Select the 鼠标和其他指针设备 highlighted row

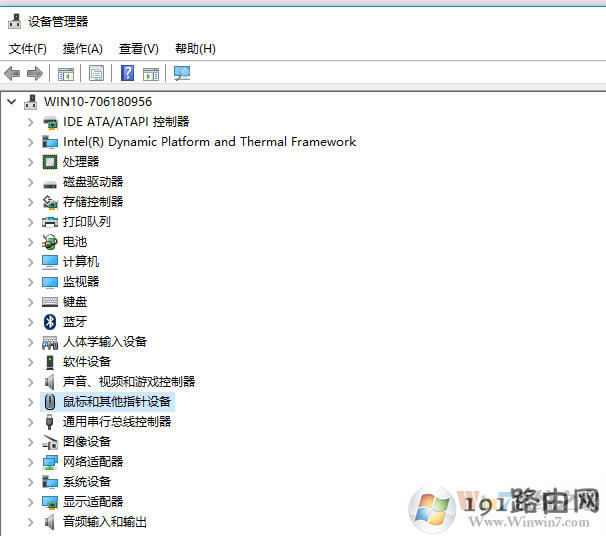click(x=107, y=402)
